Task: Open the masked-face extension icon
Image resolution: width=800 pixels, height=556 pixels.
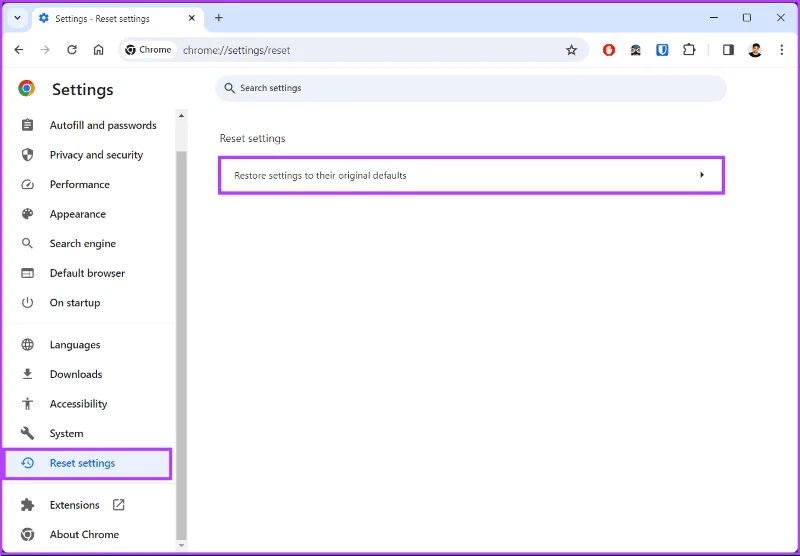Action: tap(636, 49)
